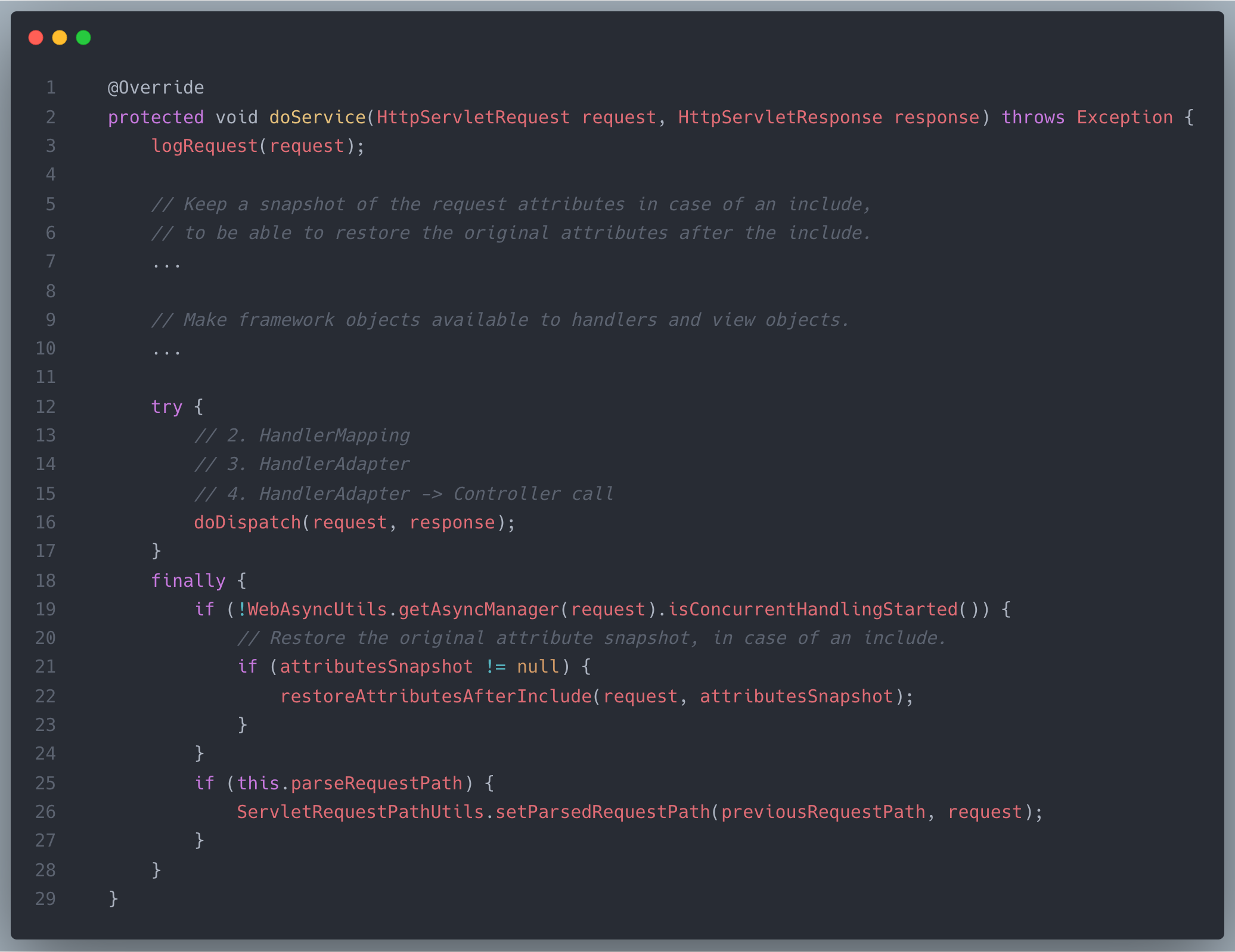The height and width of the screenshot is (952, 1235).
Task: Click the 'null' literal
Action: 538,666
